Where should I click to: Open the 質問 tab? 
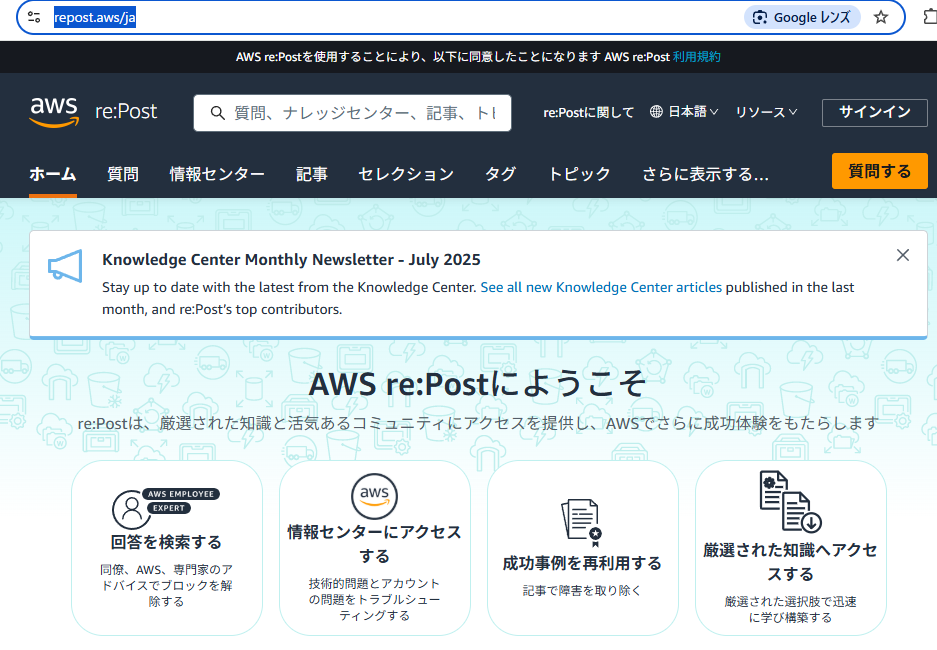123,174
